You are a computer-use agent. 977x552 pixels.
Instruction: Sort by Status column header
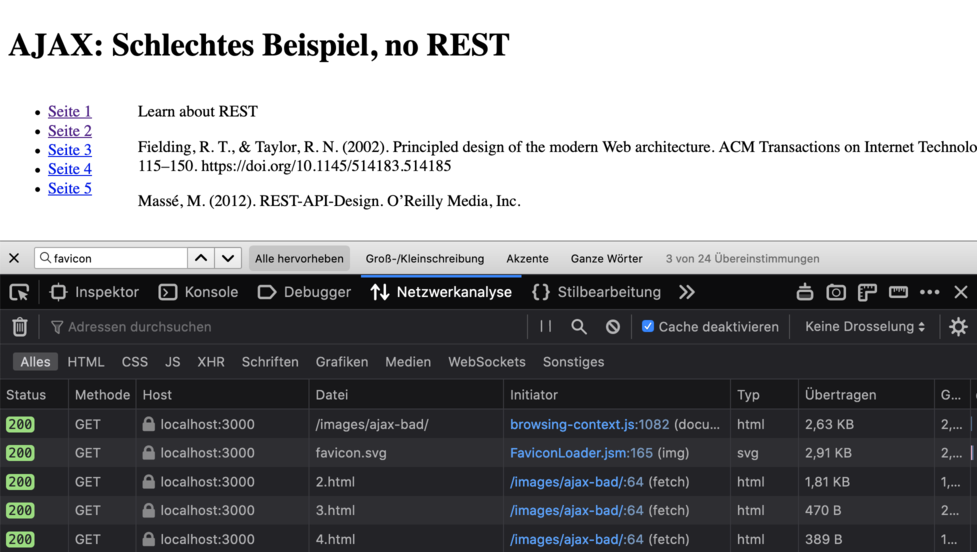34,394
